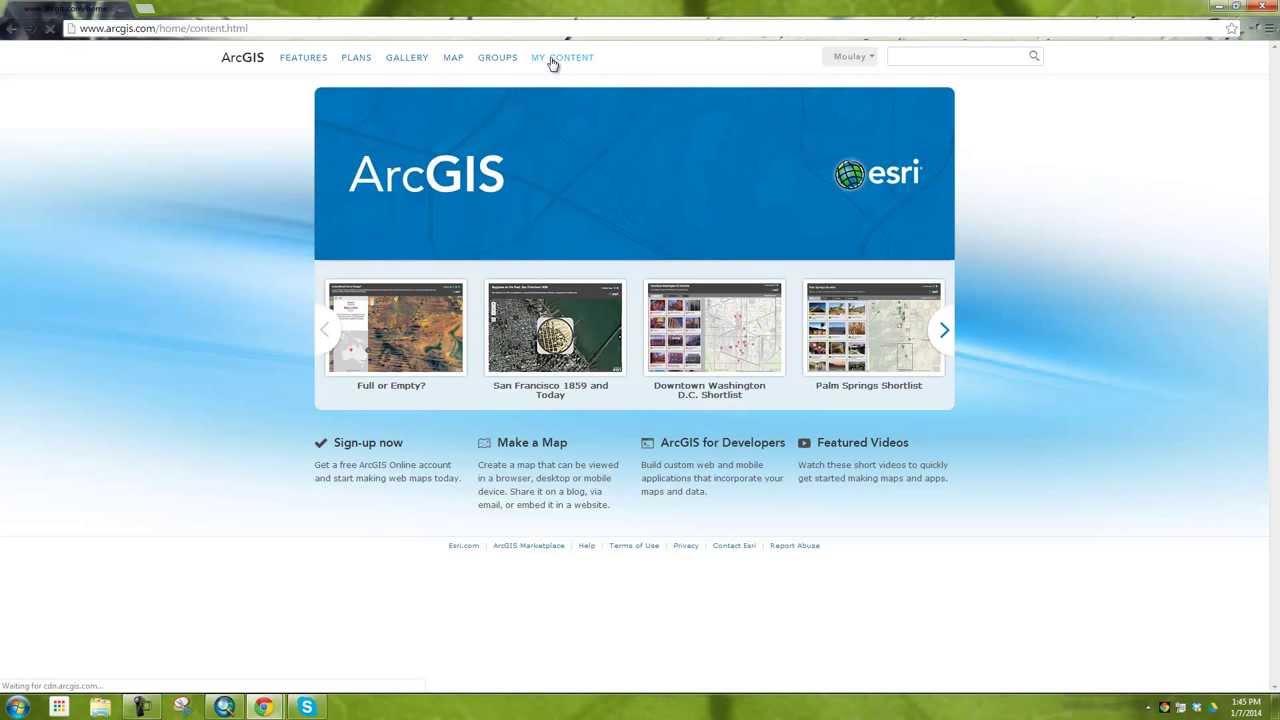Screen dimensions: 1280x720
Task: Open a new browser tab
Action: 145,9
